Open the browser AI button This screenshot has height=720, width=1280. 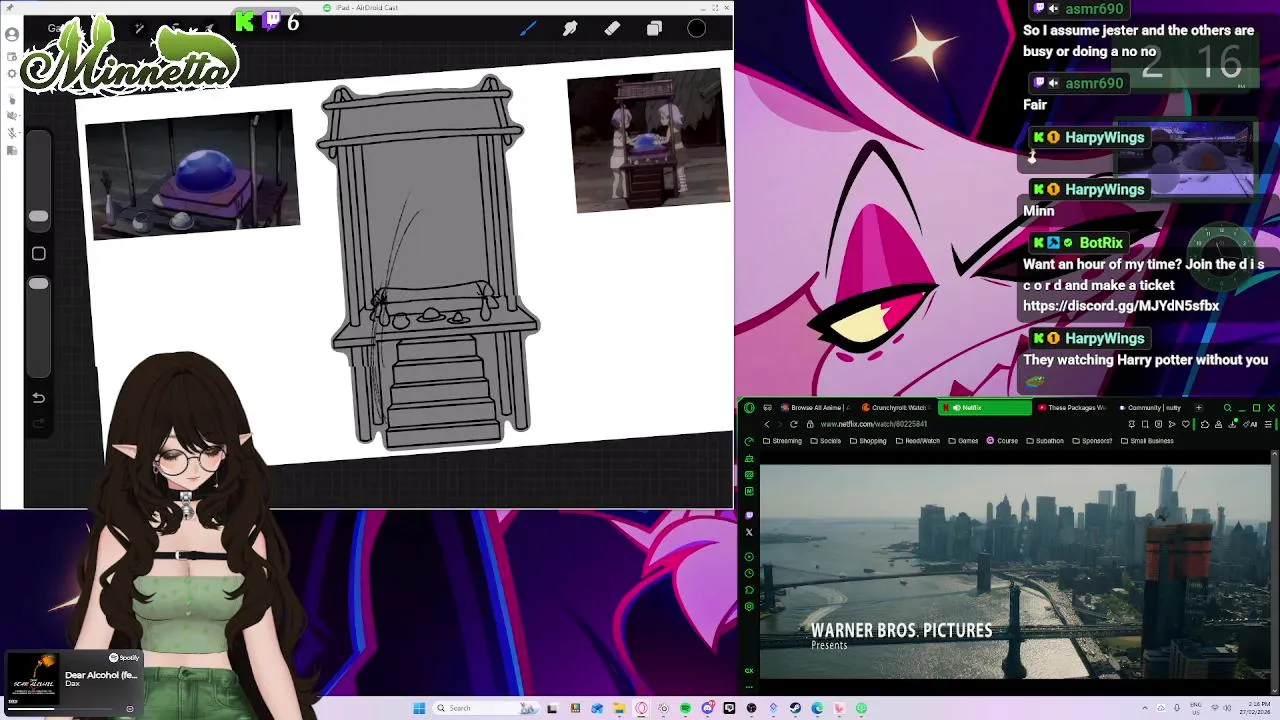[x=1251, y=424]
